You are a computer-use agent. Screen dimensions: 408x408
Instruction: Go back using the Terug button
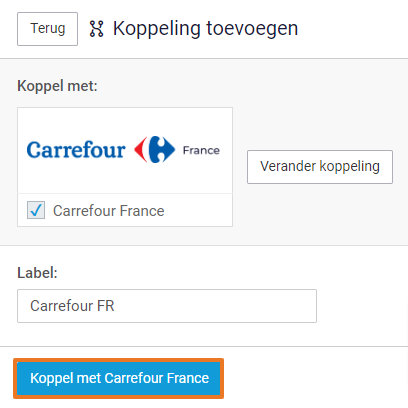(x=47, y=29)
